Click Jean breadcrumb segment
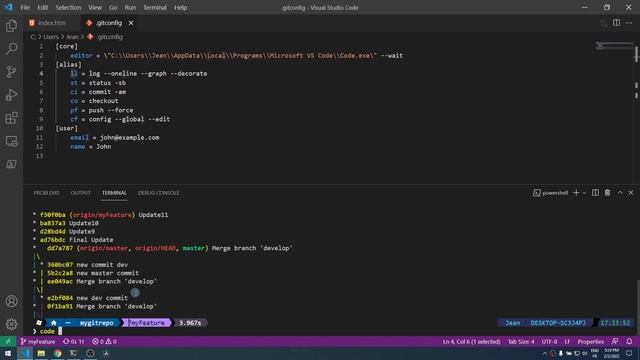 coord(72,37)
